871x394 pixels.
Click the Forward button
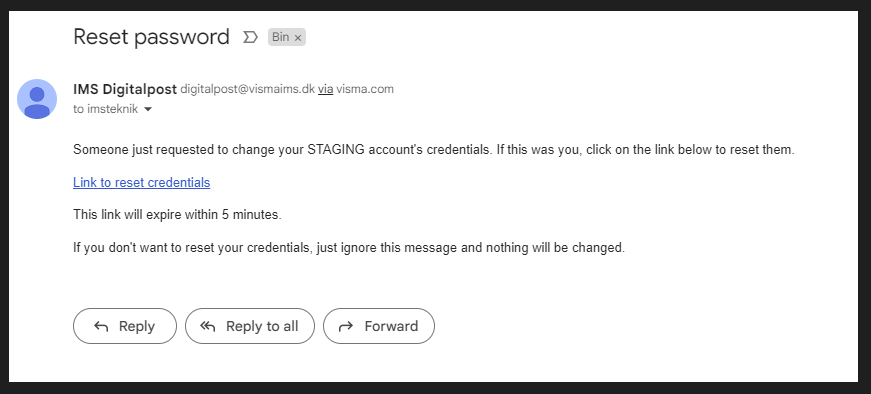pos(379,326)
